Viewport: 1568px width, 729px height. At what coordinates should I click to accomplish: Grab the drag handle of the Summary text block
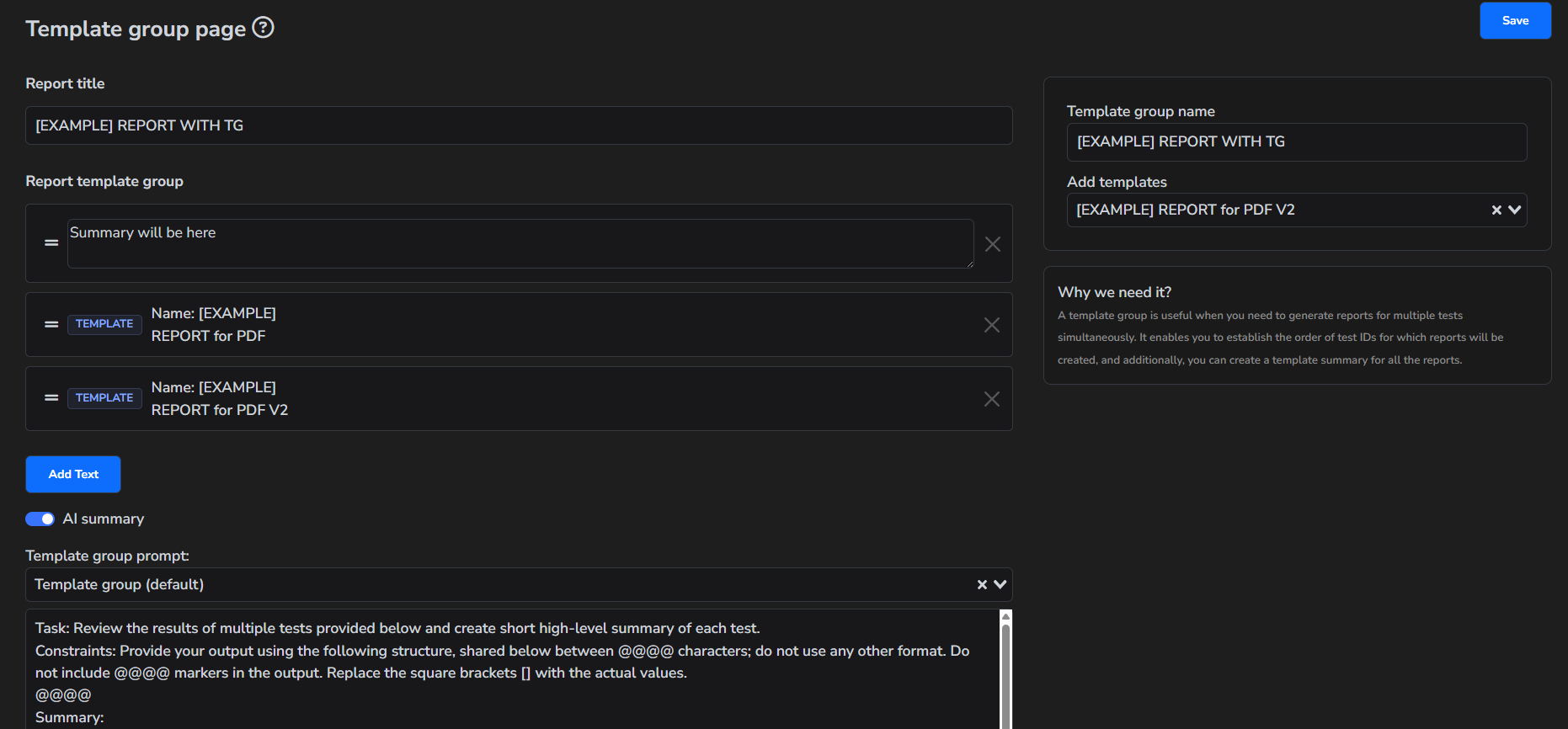pos(51,243)
